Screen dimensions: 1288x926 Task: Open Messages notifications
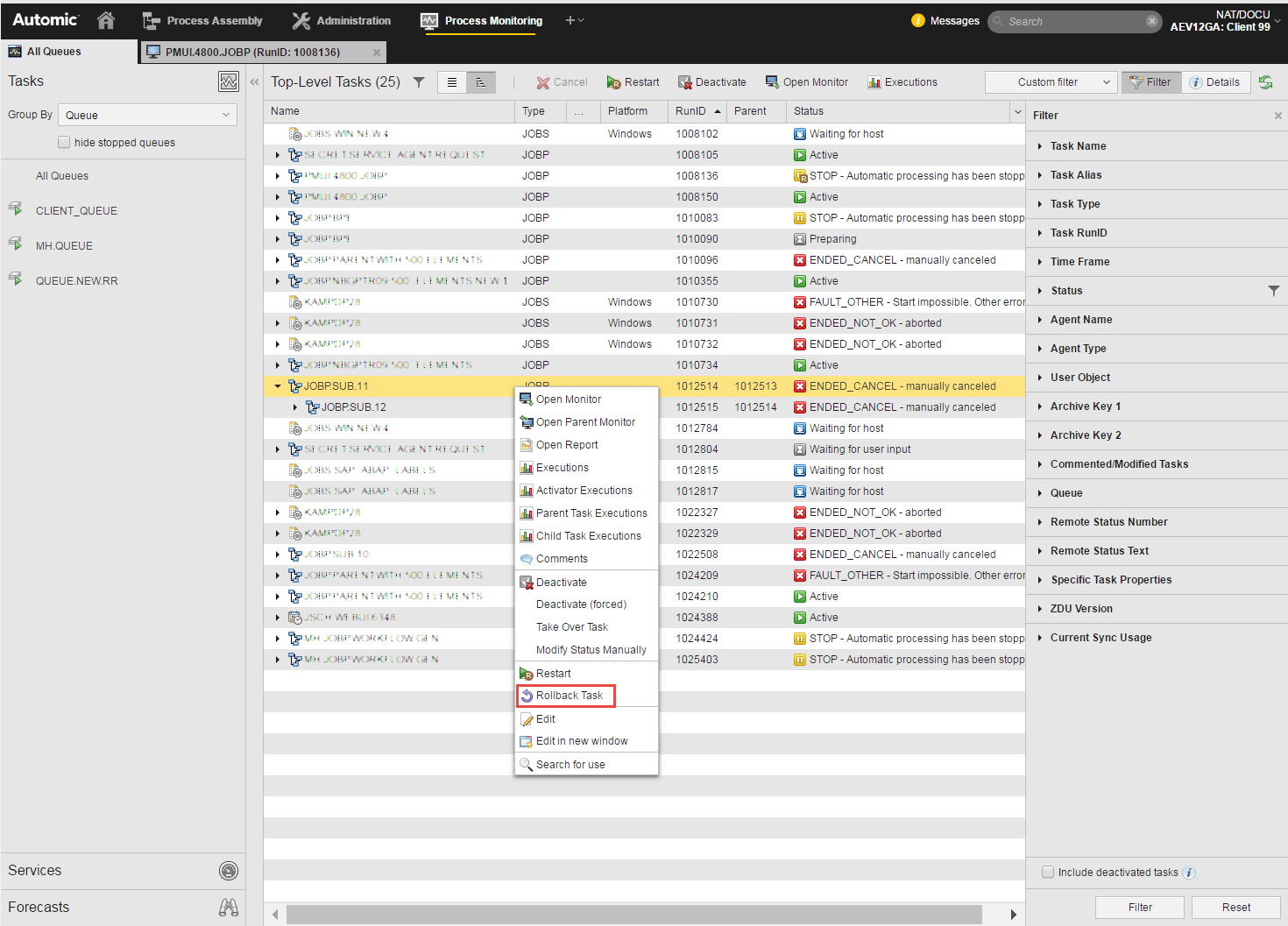coord(945,20)
